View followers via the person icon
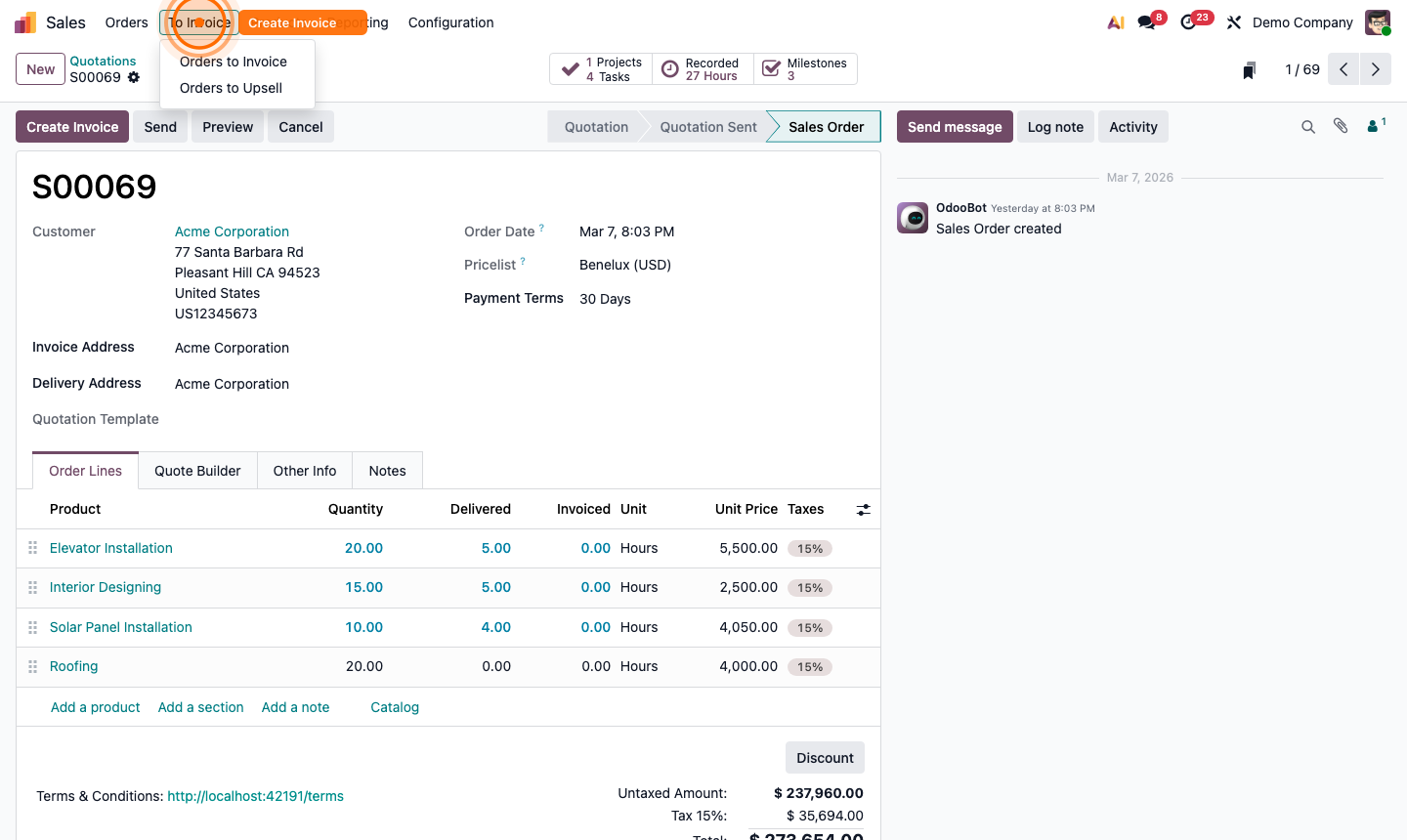This screenshot has width=1407, height=840. tap(1370, 126)
